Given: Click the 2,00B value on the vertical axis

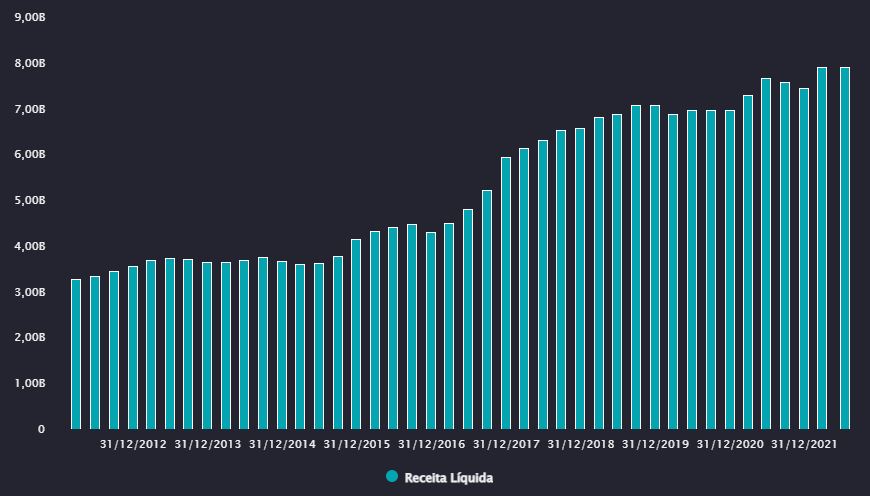Looking at the screenshot, I should tap(31, 337).
